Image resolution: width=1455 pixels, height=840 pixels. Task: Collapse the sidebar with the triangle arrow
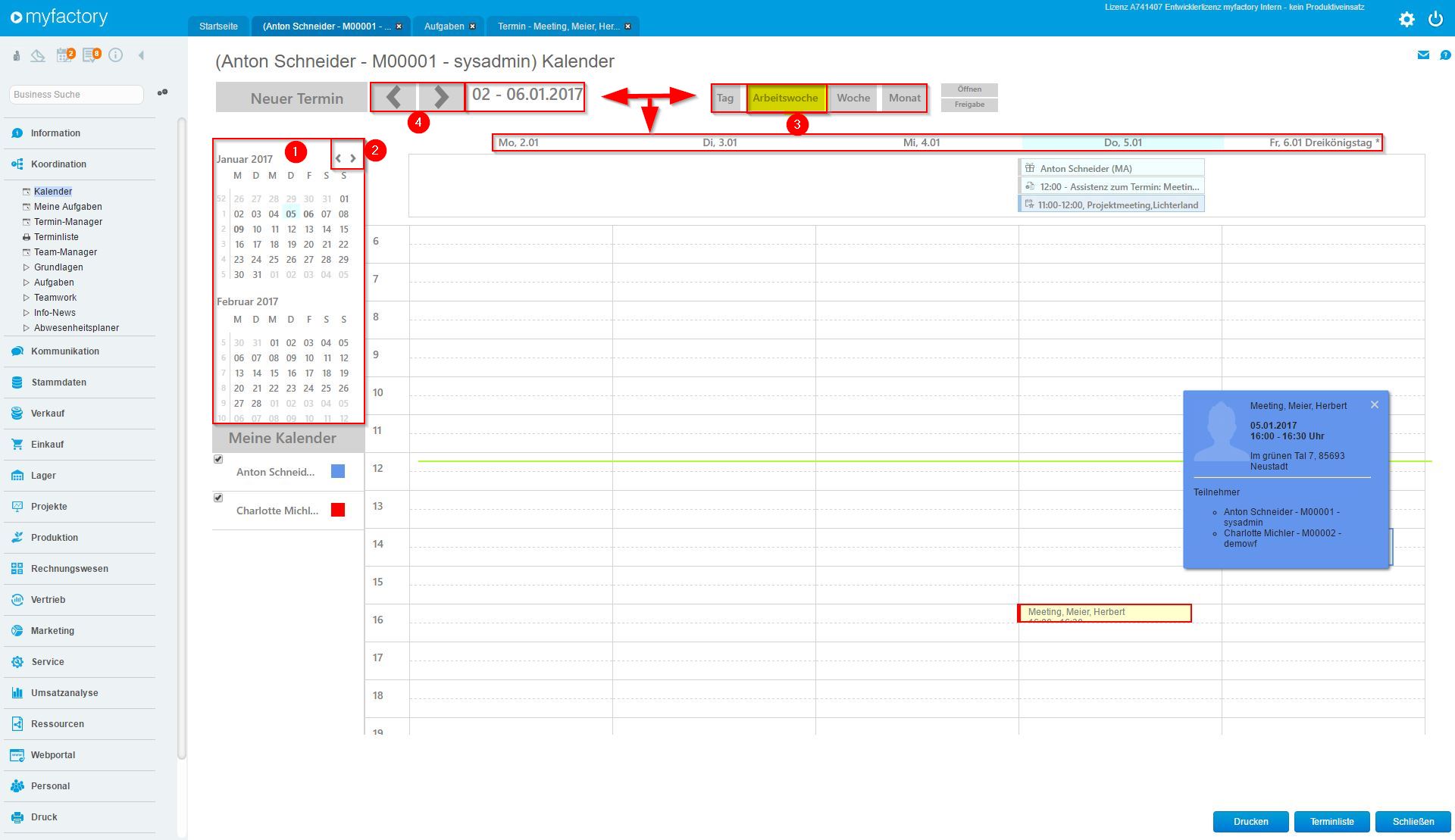(x=141, y=55)
